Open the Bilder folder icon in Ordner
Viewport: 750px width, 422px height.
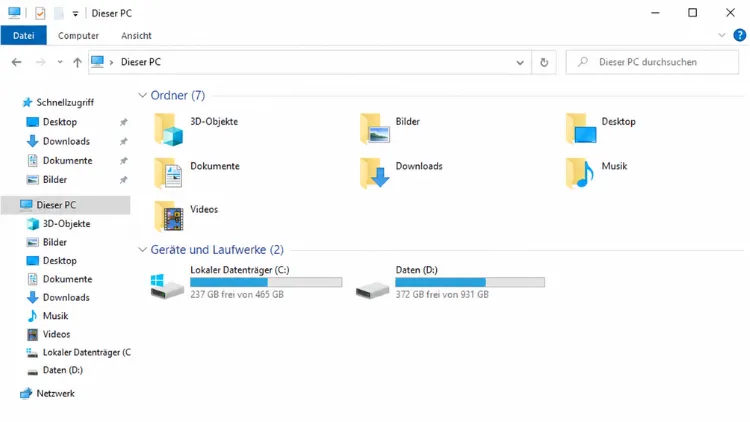point(375,129)
